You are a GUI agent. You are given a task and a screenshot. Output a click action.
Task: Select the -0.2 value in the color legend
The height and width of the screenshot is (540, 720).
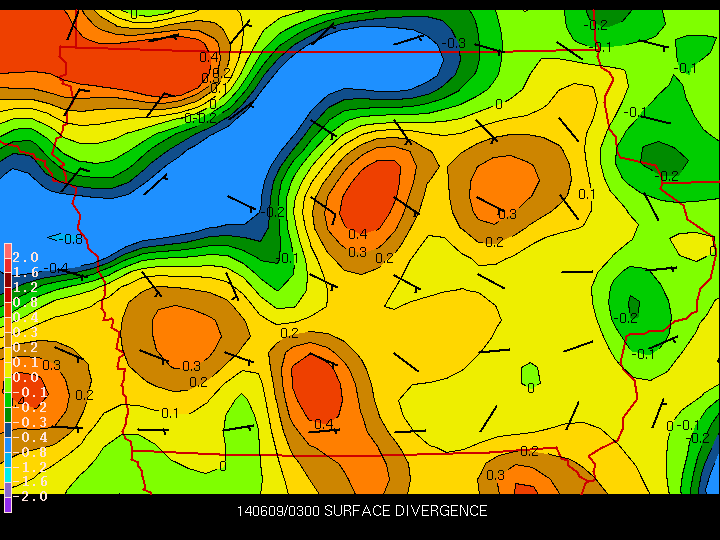point(30,407)
